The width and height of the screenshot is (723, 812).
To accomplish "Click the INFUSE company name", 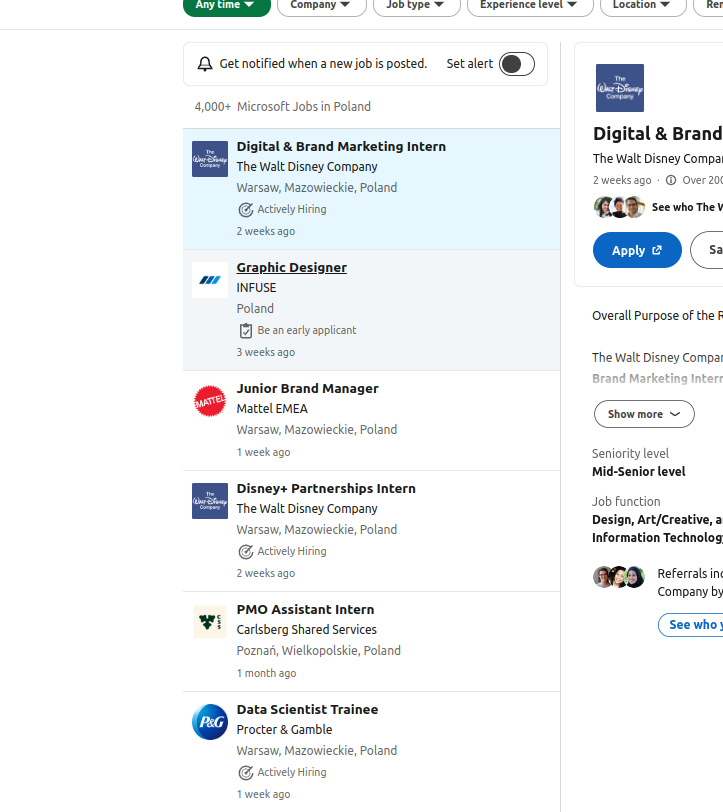I will pyautogui.click(x=256, y=288).
